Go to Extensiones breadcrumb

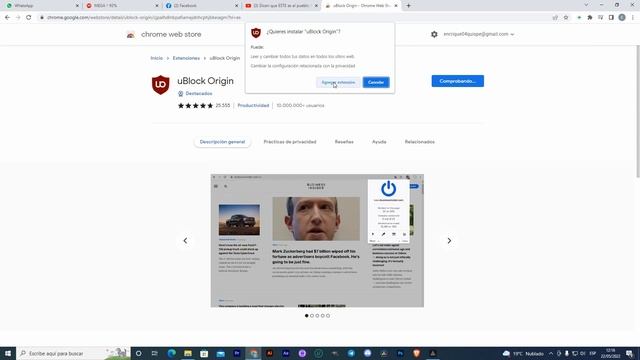point(186,58)
